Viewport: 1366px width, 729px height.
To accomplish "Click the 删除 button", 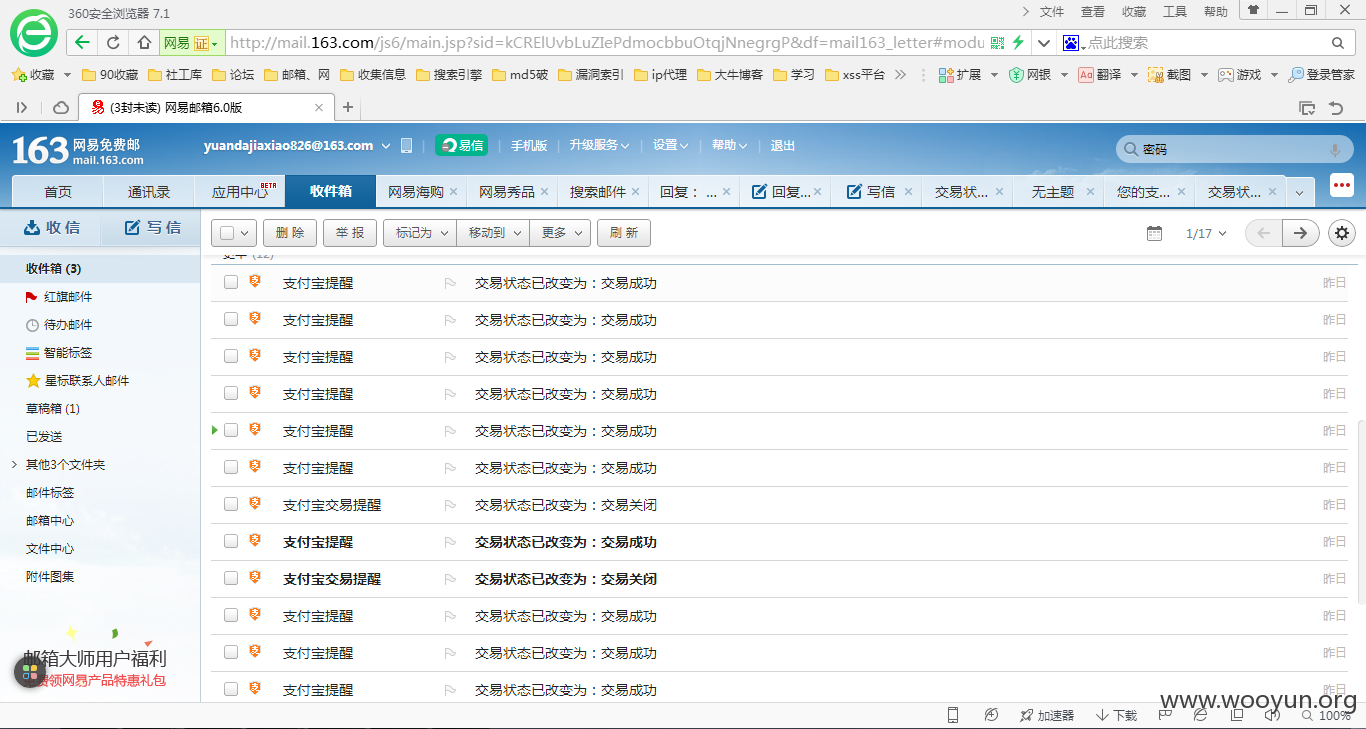I will click(x=290, y=233).
